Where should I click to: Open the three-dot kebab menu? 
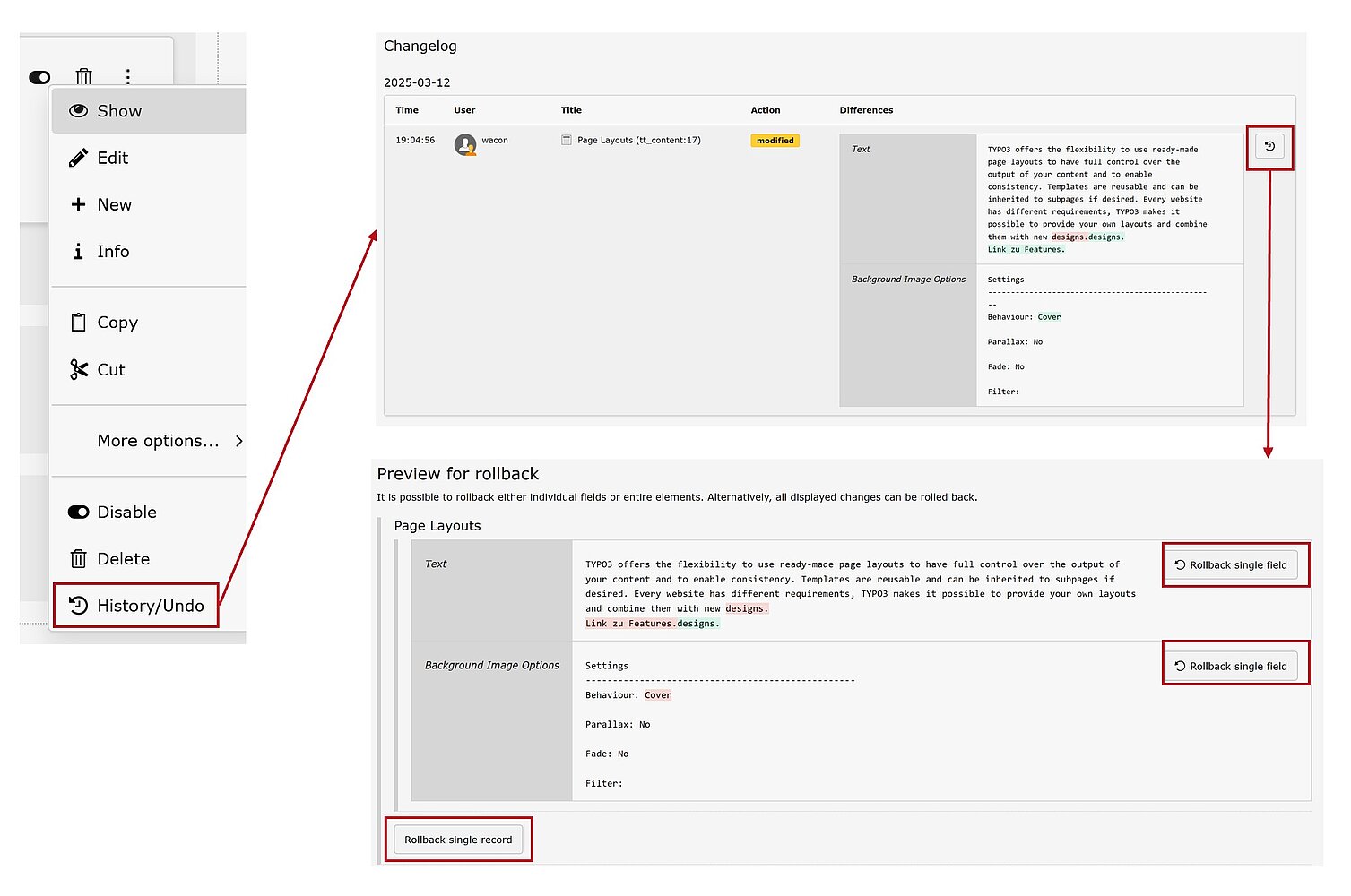click(x=128, y=77)
